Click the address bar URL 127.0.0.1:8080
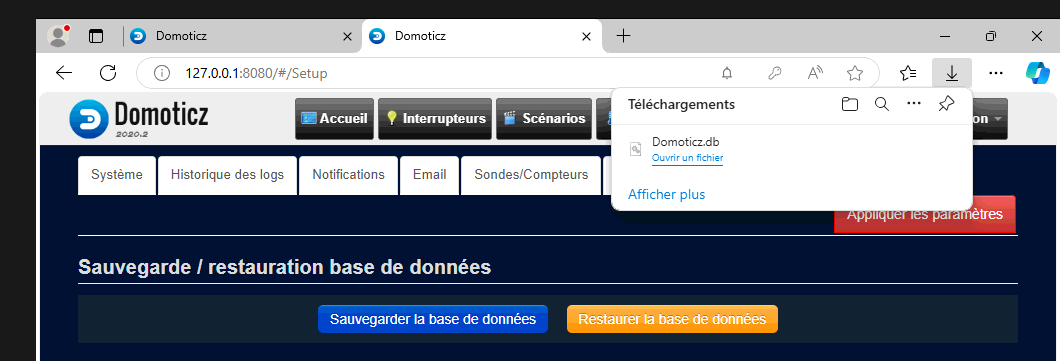 point(257,73)
